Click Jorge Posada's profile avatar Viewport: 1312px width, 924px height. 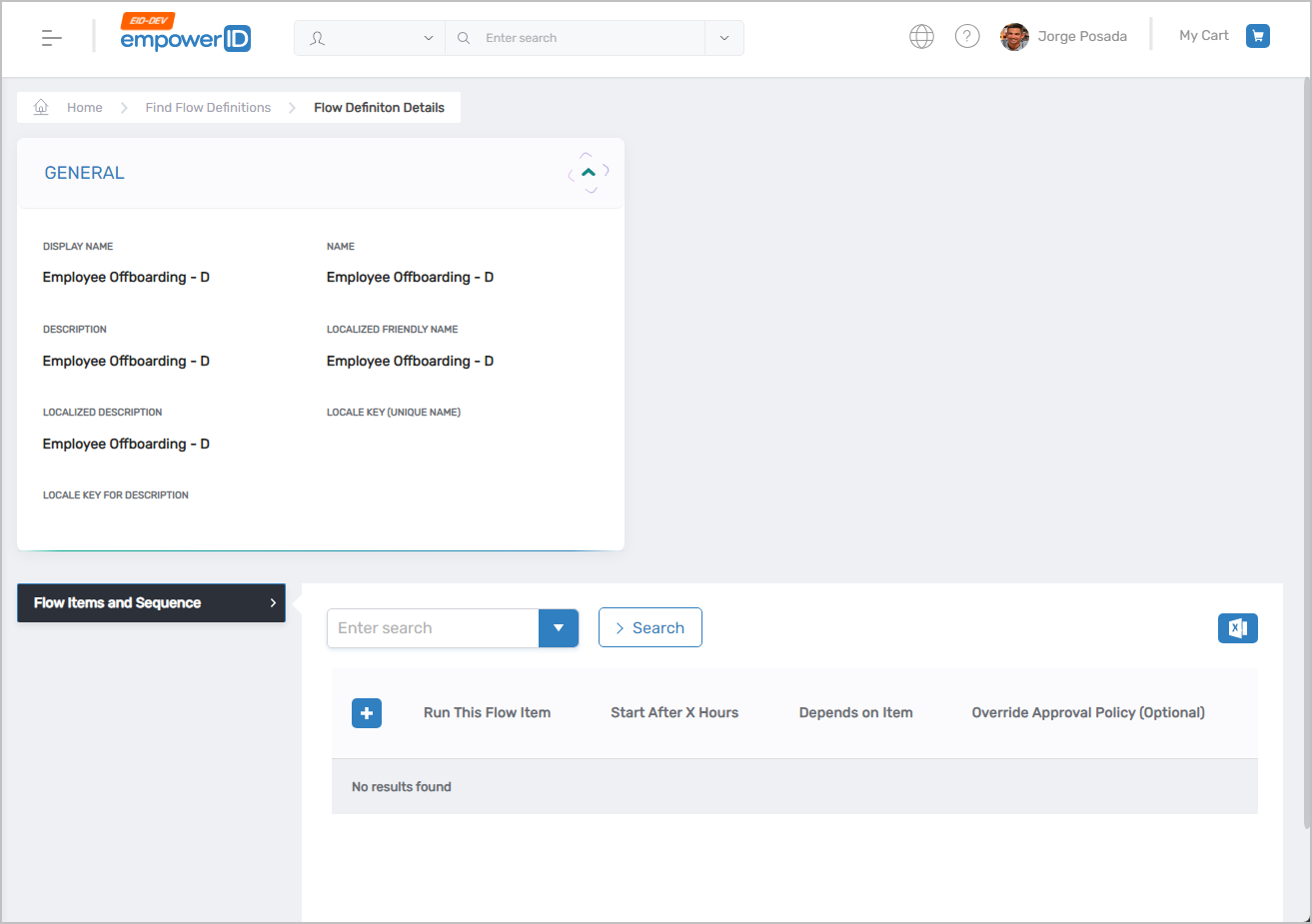point(1013,36)
